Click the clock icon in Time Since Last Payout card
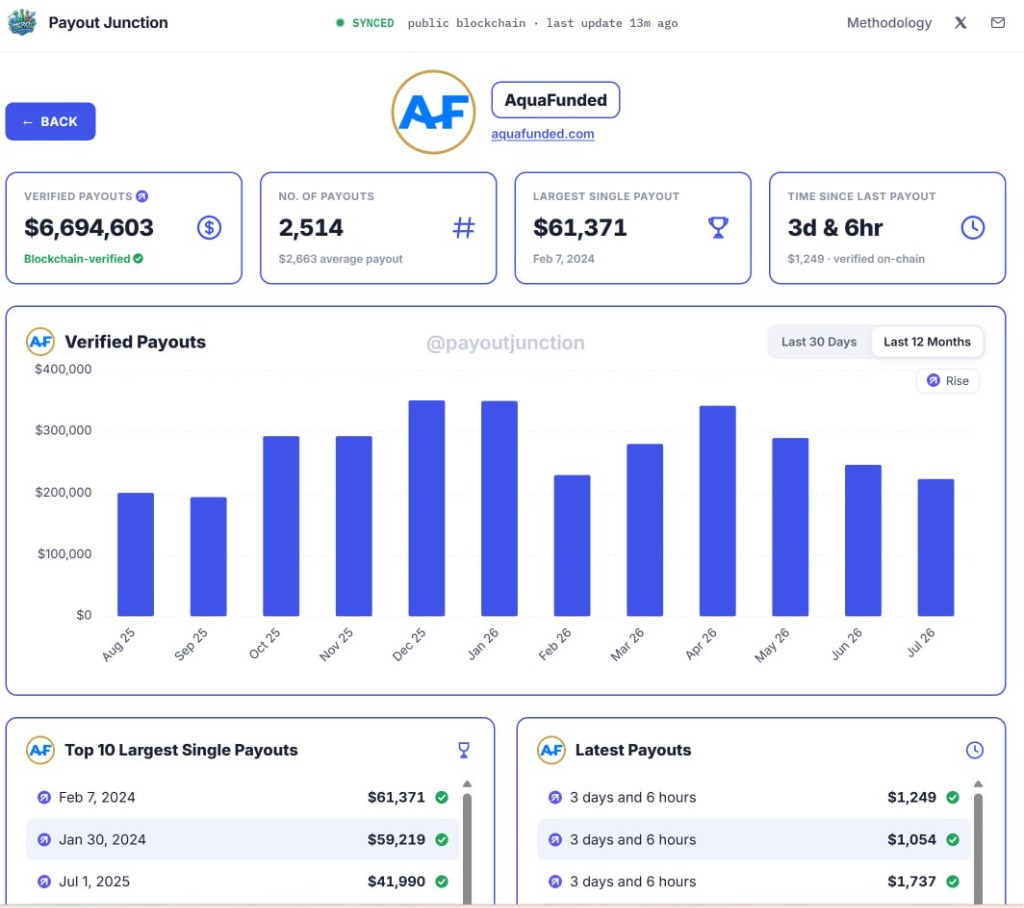The image size is (1024, 908). [x=972, y=227]
